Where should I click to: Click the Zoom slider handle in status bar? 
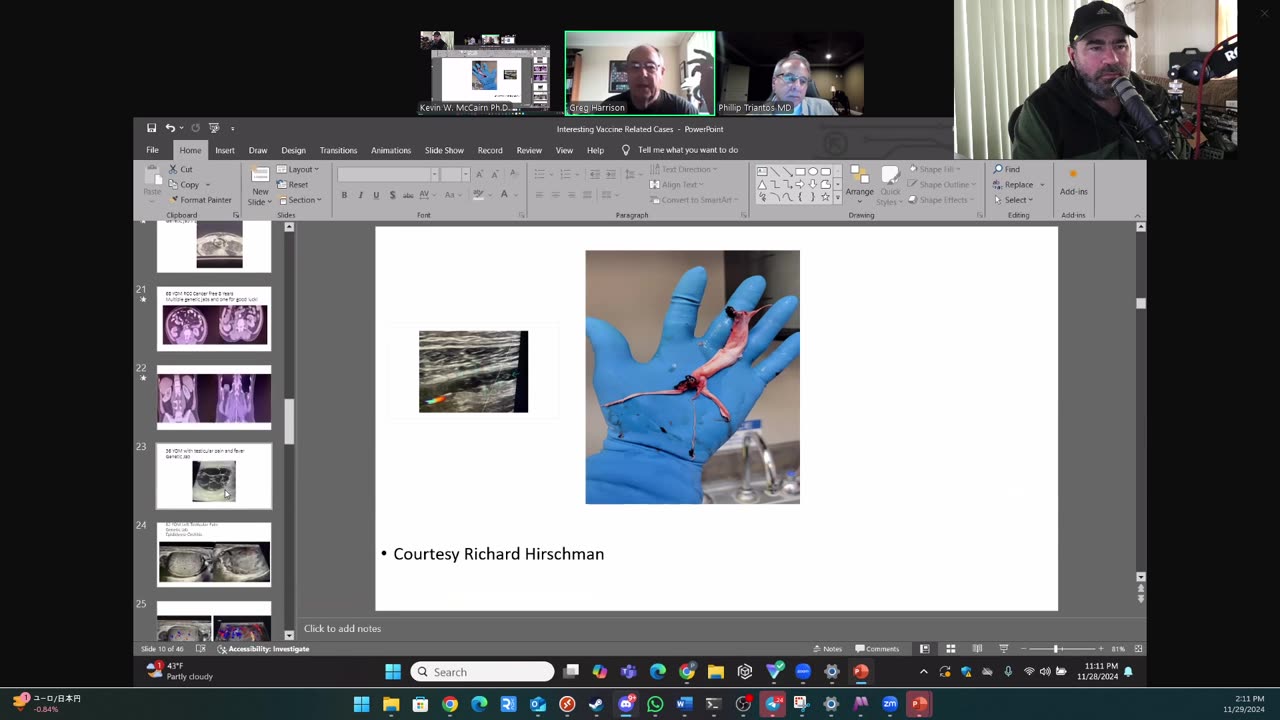1056,649
